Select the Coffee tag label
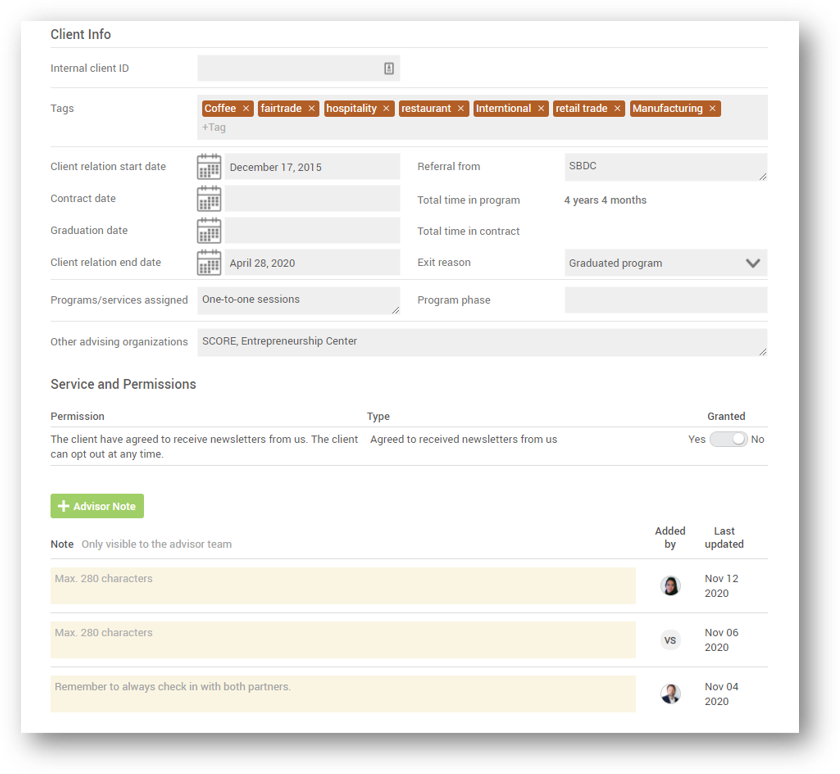Viewport: 840px width, 774px height. (220, 108)
